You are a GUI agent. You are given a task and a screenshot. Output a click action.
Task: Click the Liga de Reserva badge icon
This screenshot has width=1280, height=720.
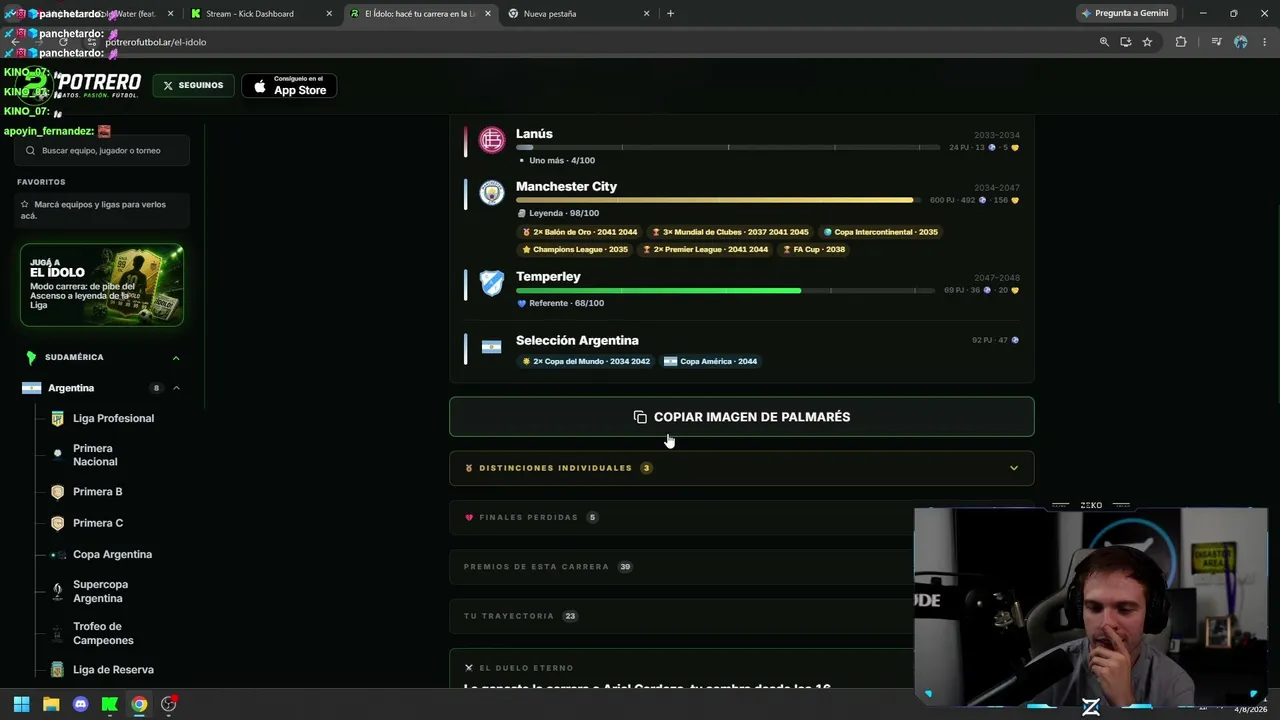[x=57, y=670]
